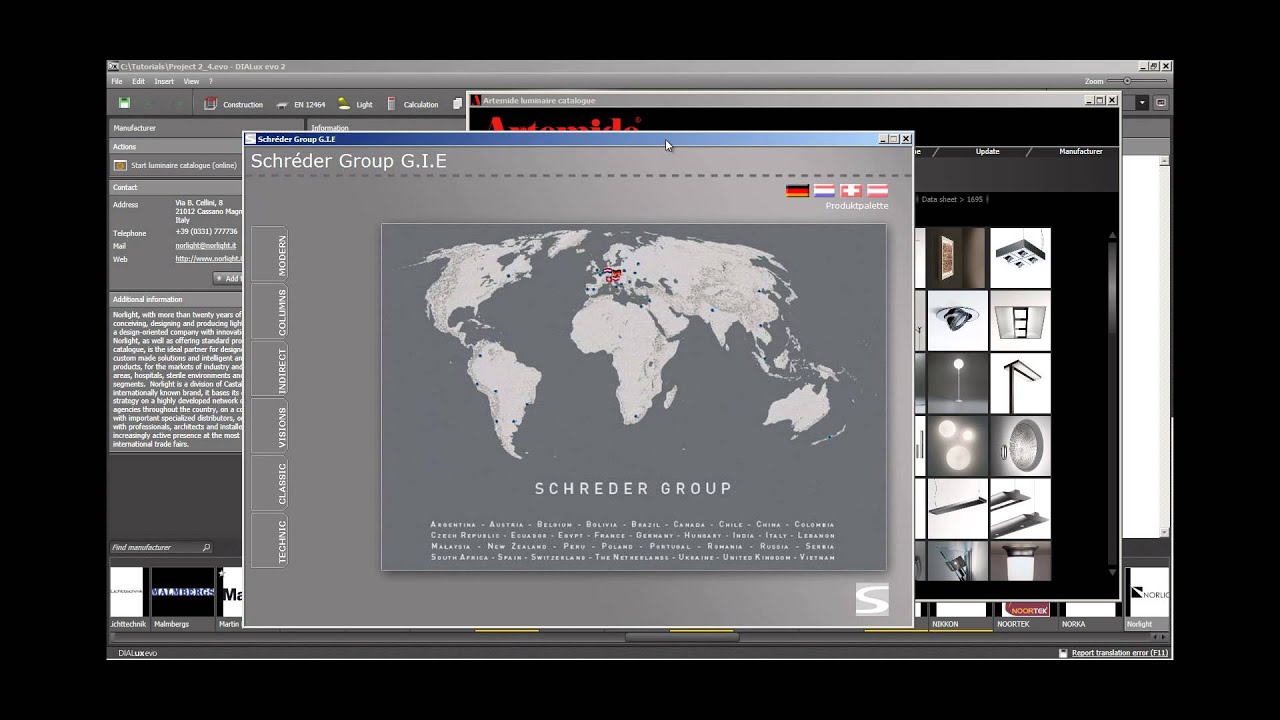
Task: Open the Update tab in the Artemide catalogue
Action: (x=987, y=151)
